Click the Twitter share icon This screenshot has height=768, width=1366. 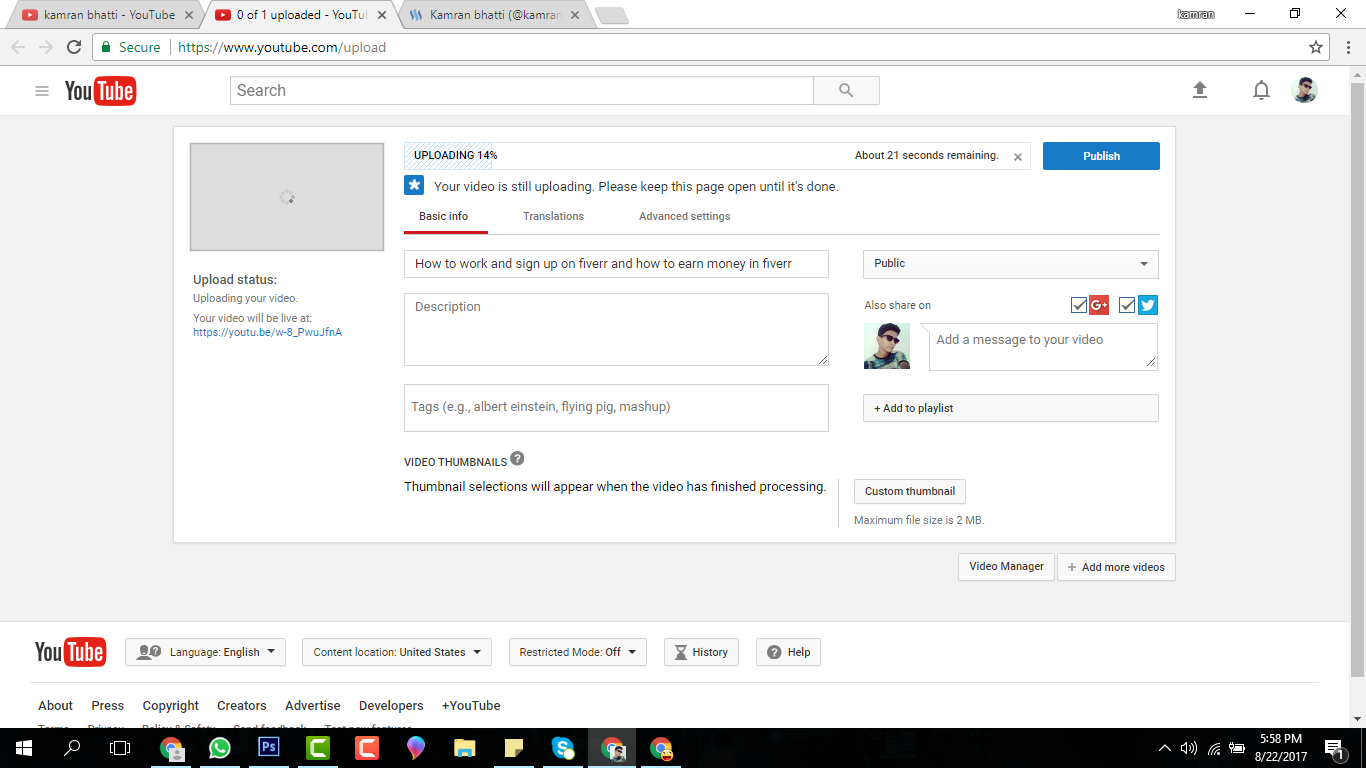1148,305
